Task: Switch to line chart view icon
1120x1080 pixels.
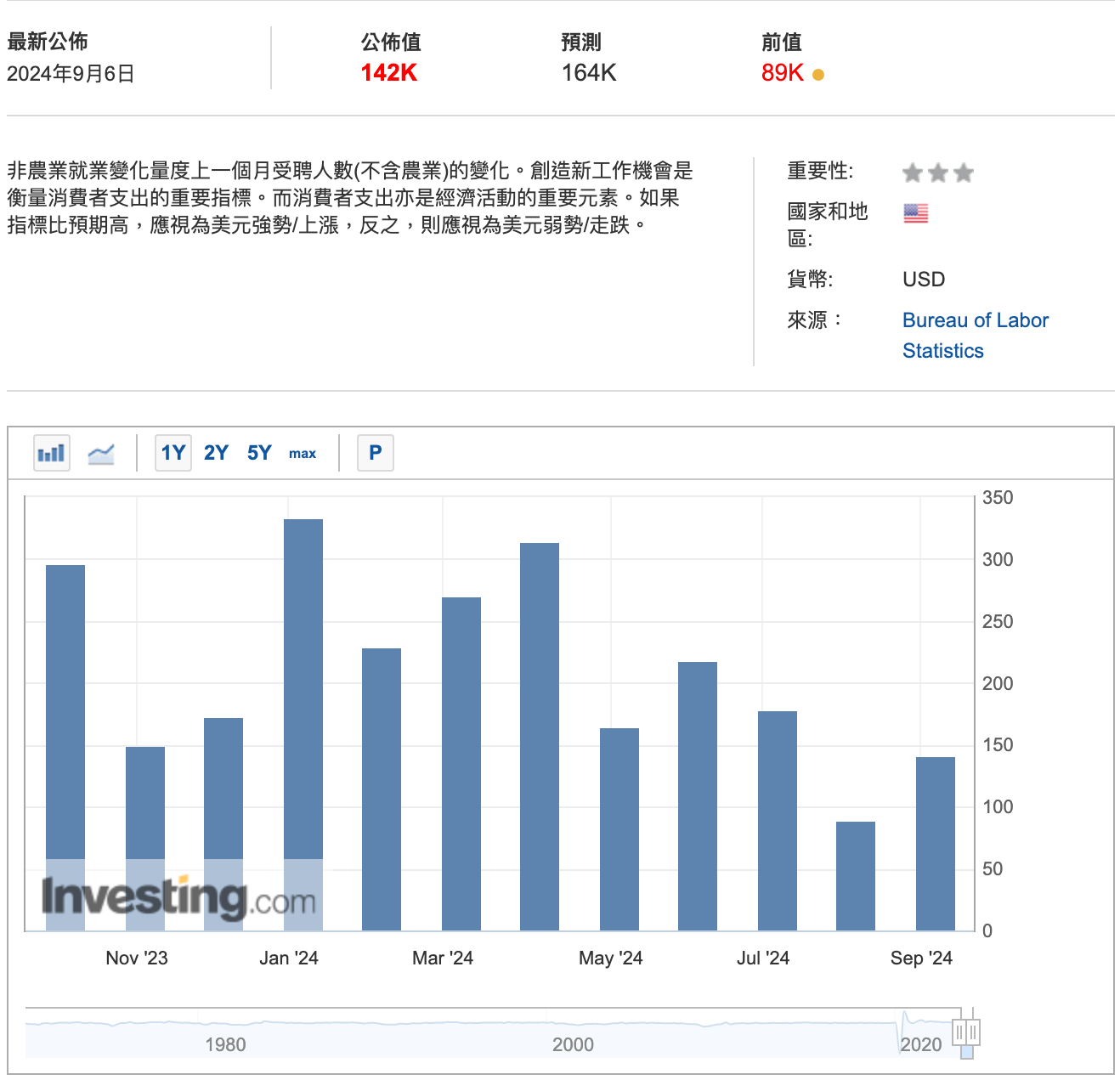Action: (101, 453)
